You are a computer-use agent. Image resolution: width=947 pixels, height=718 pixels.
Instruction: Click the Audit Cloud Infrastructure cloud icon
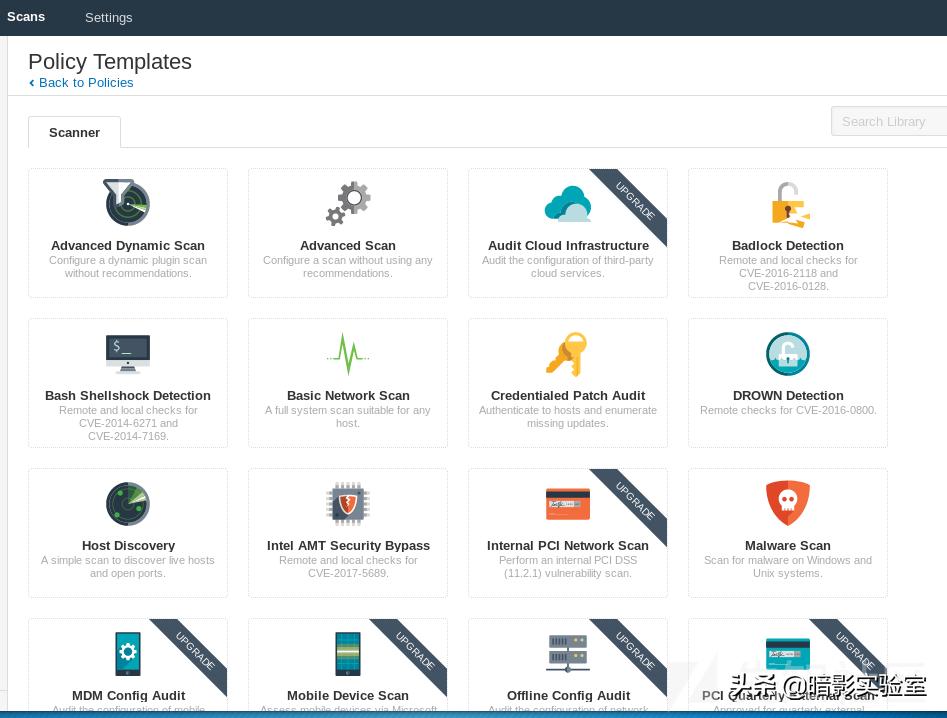pos(567,204)
